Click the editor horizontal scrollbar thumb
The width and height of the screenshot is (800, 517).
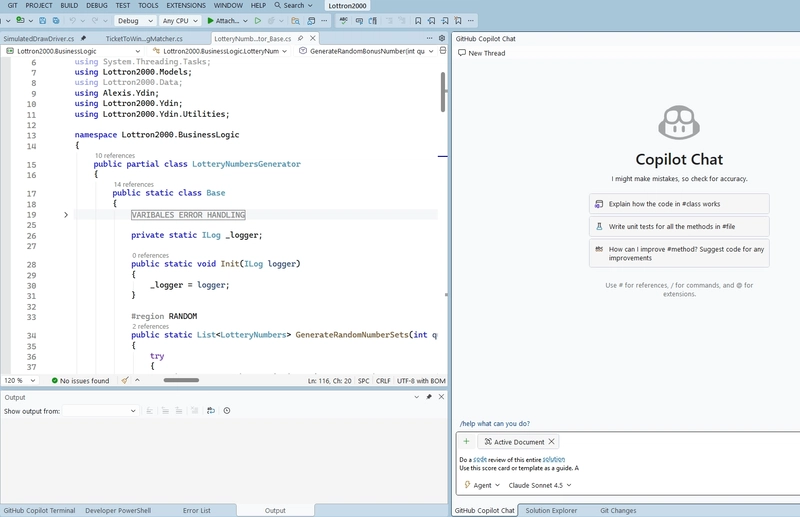coord(181,380)
